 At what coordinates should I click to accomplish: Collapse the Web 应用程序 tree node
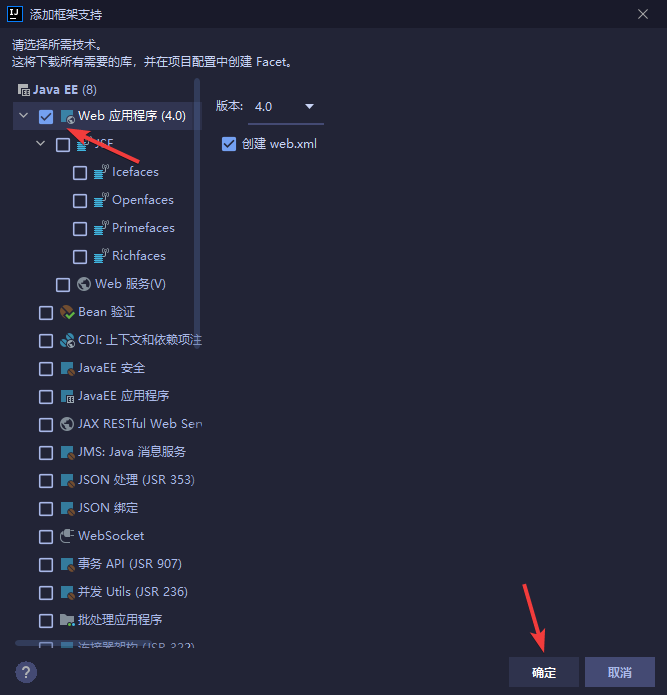tap(23, 116)
